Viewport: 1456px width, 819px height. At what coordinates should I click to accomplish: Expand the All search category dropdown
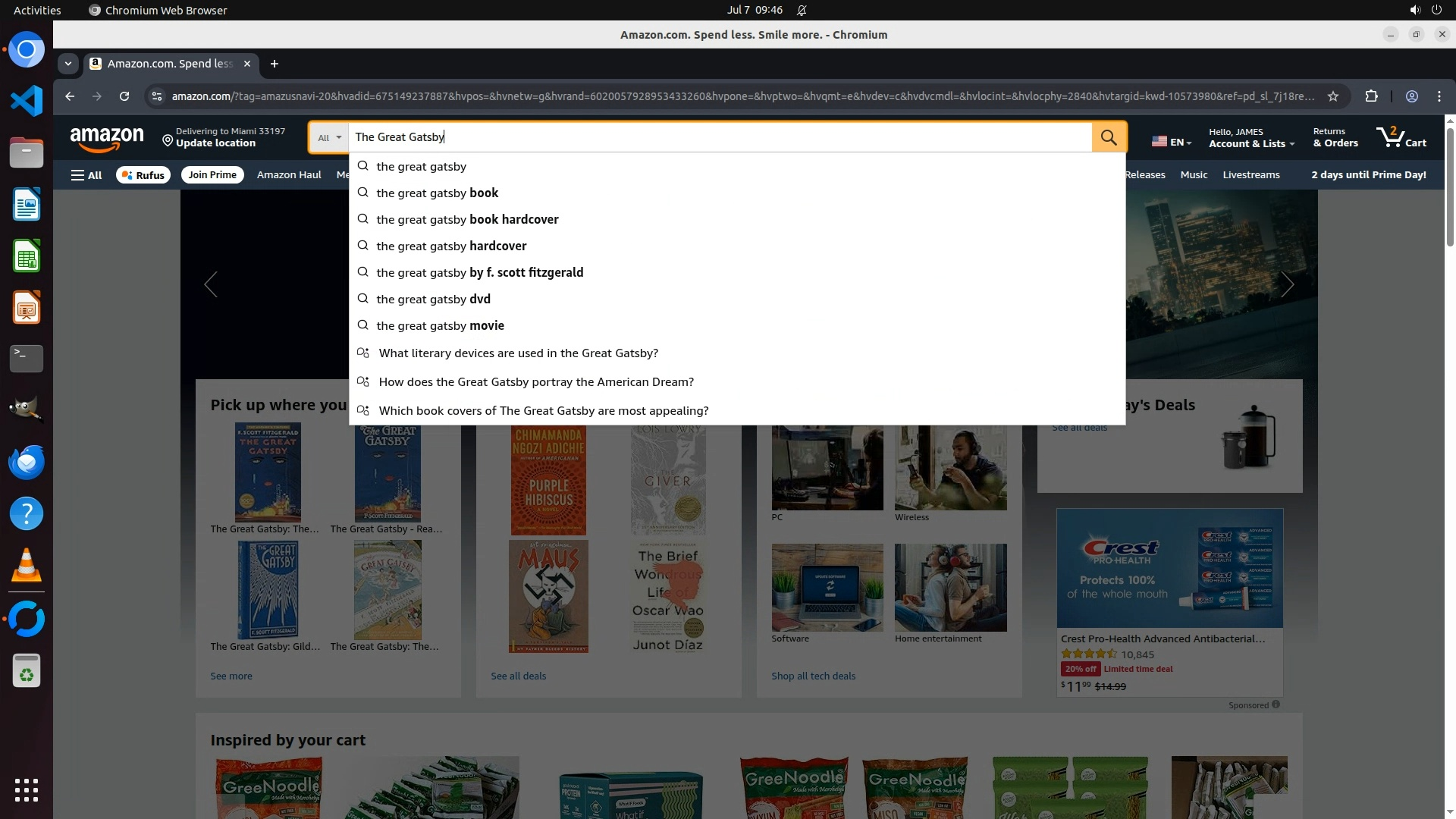click(329, 137)
